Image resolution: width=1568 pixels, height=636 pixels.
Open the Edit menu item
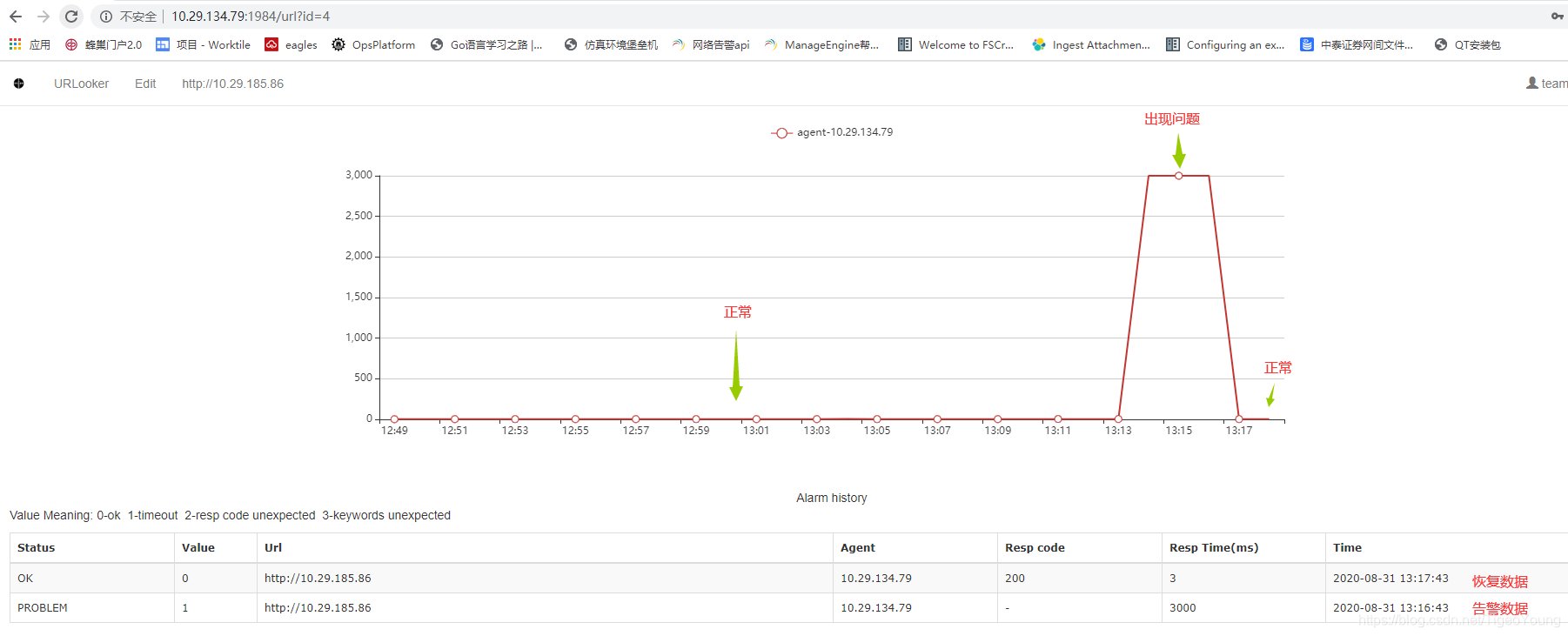145,84
